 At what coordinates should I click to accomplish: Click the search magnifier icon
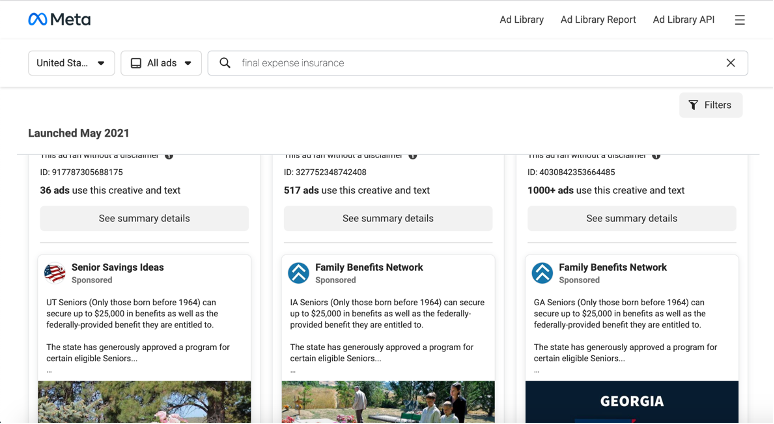tap(225, 63)
